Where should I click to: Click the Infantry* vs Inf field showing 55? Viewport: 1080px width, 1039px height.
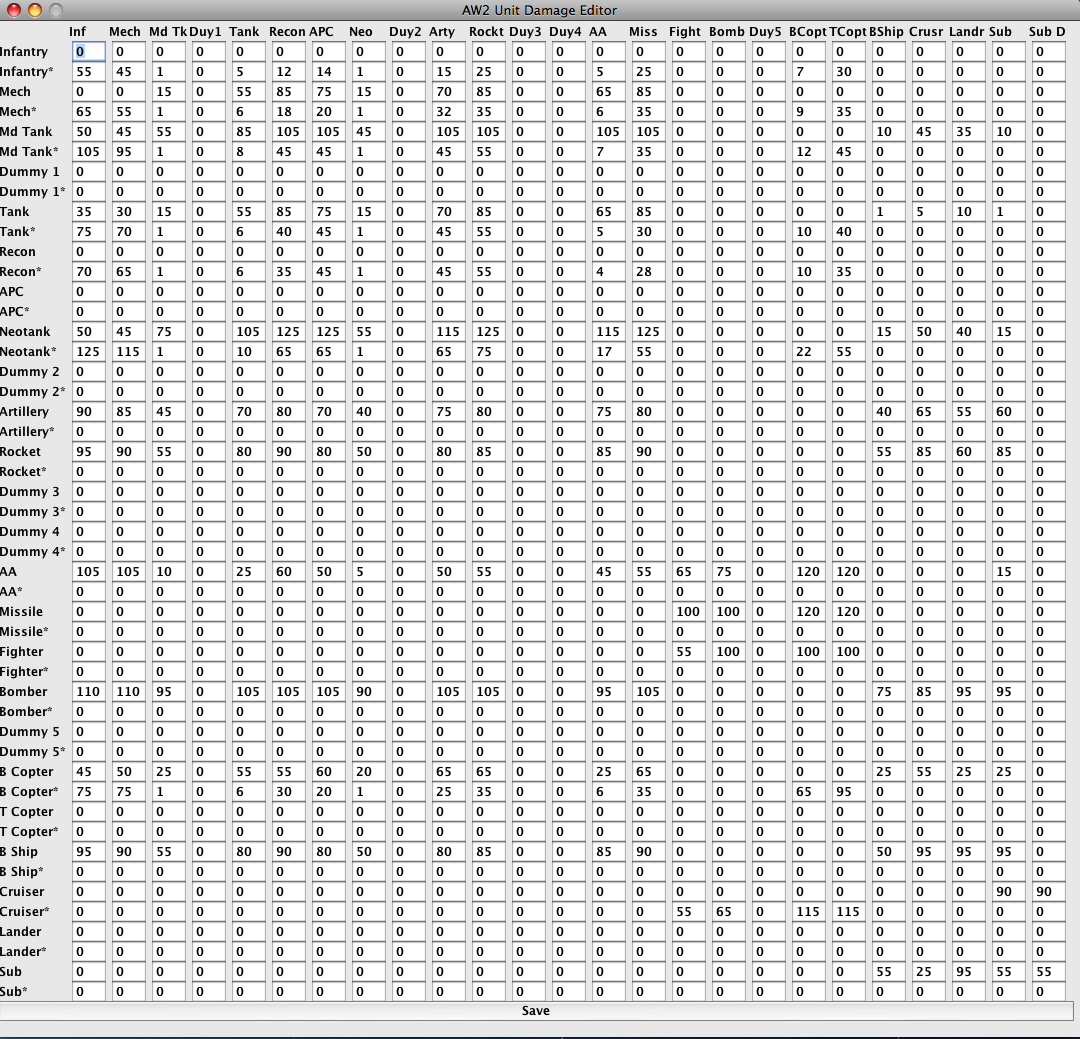[88, 72]
